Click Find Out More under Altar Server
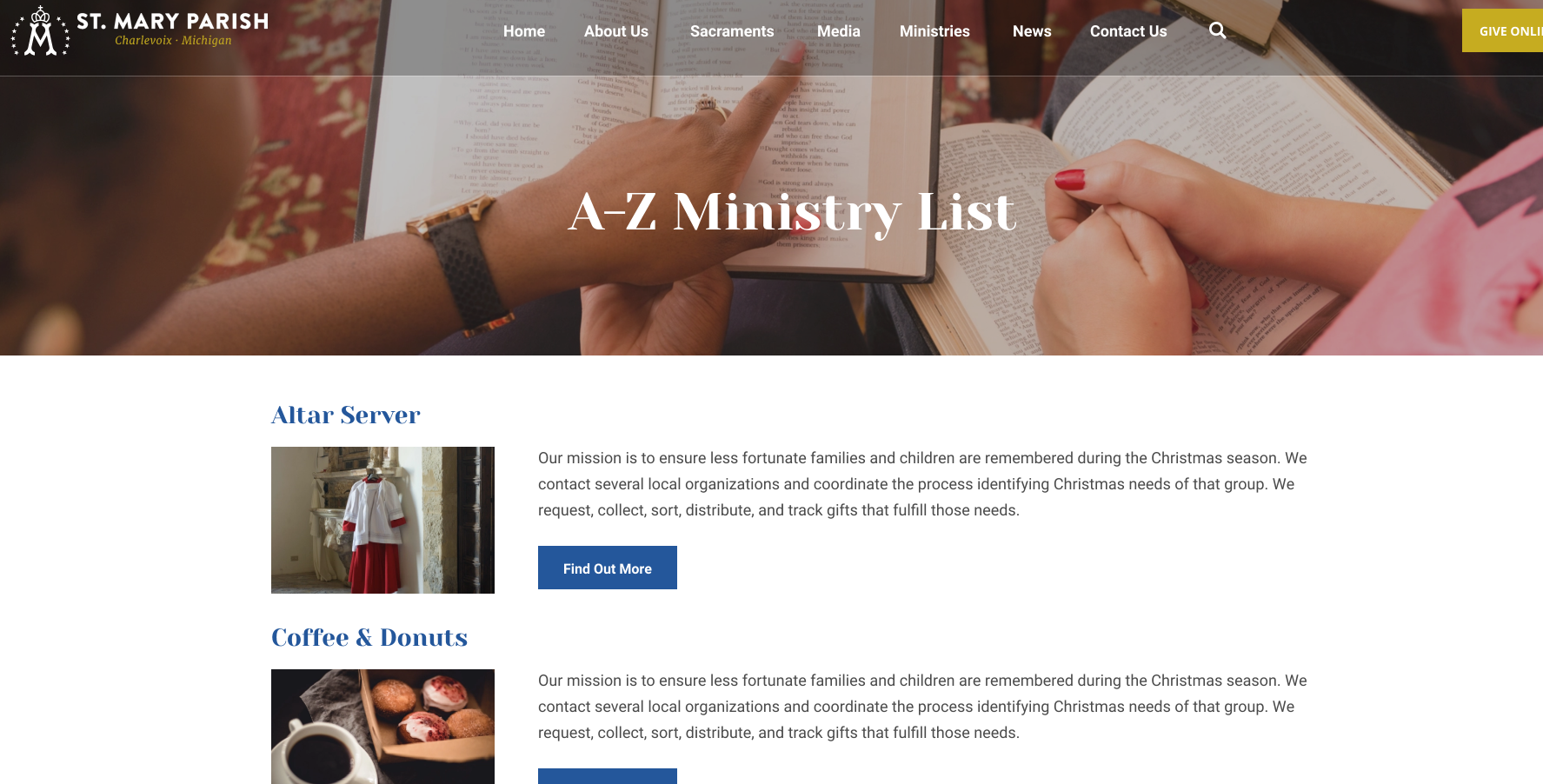The image size is (1543, 784). click(x=608, y=568)
